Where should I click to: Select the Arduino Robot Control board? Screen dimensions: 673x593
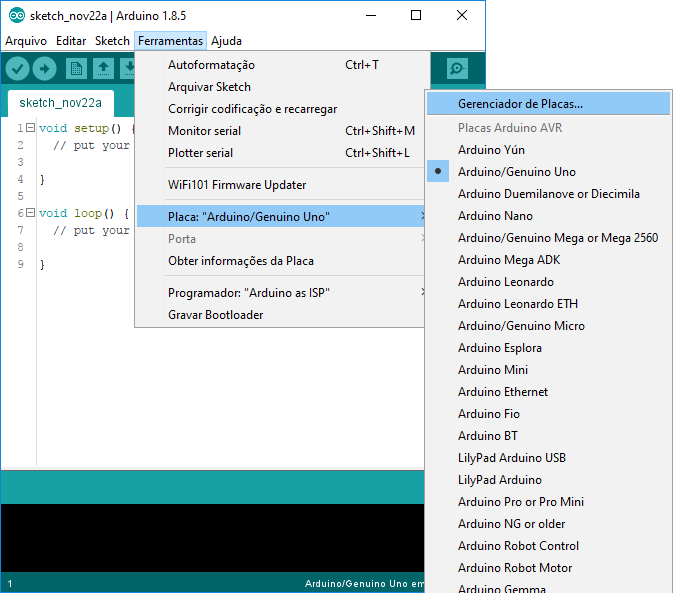[549, 545]
